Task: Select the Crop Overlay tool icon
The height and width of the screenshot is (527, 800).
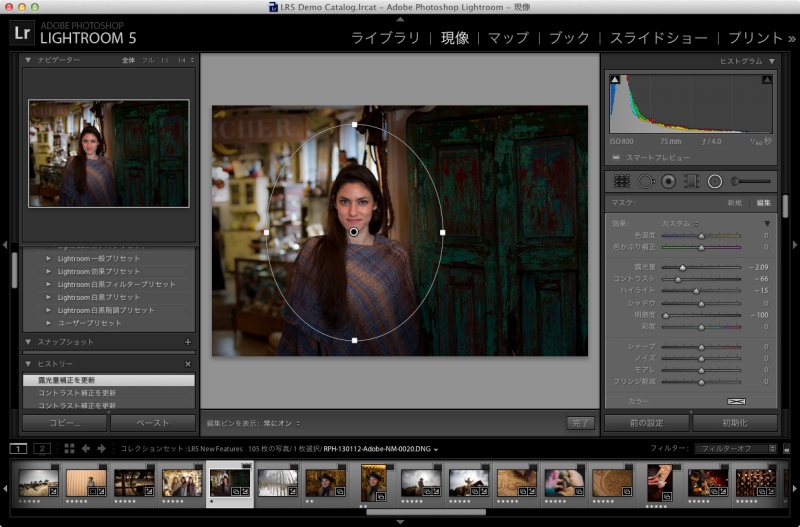Action: click(621, 181)
